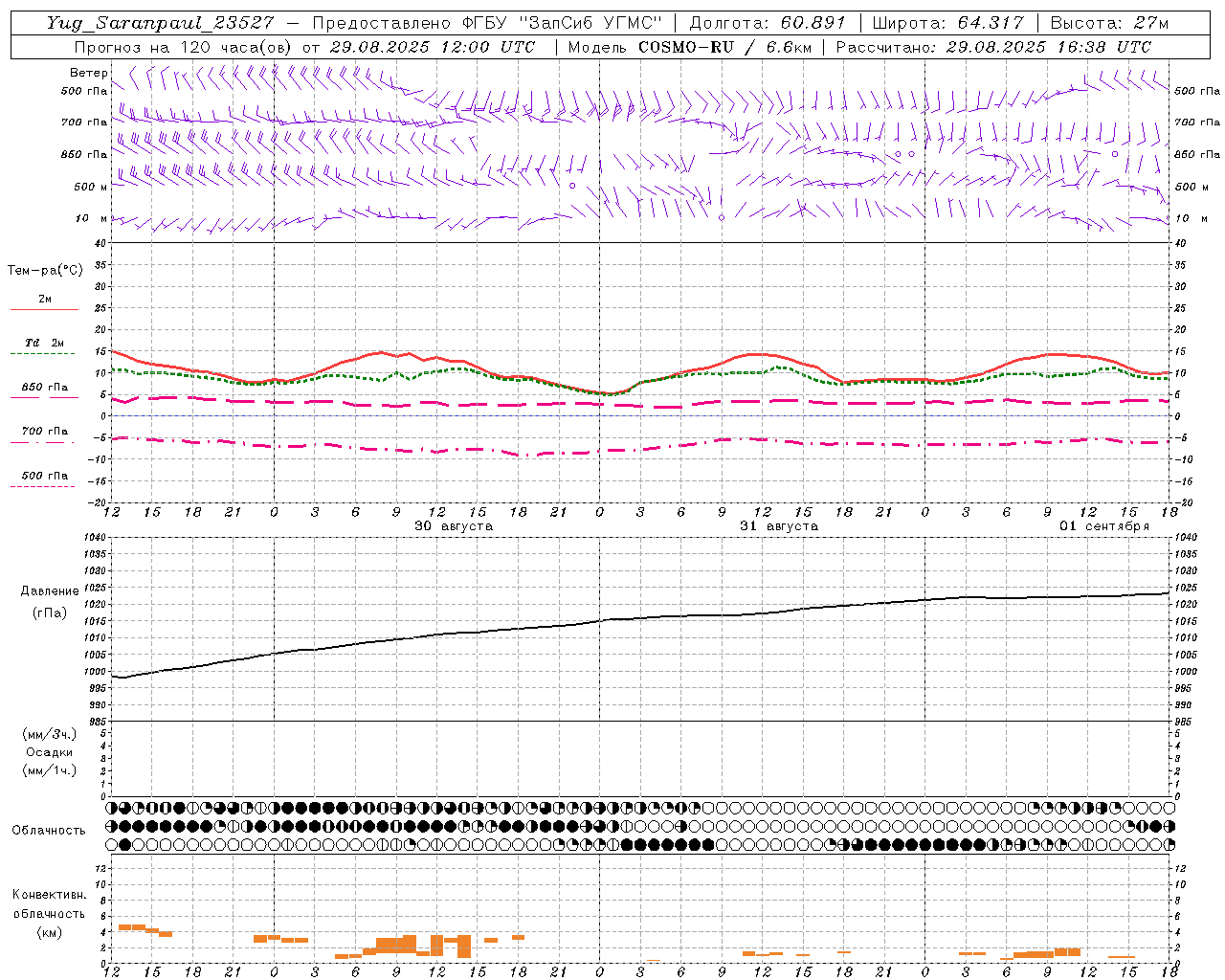Click the 700 гПа temperature legend entry
The image size is (1225, 980).
45,432
